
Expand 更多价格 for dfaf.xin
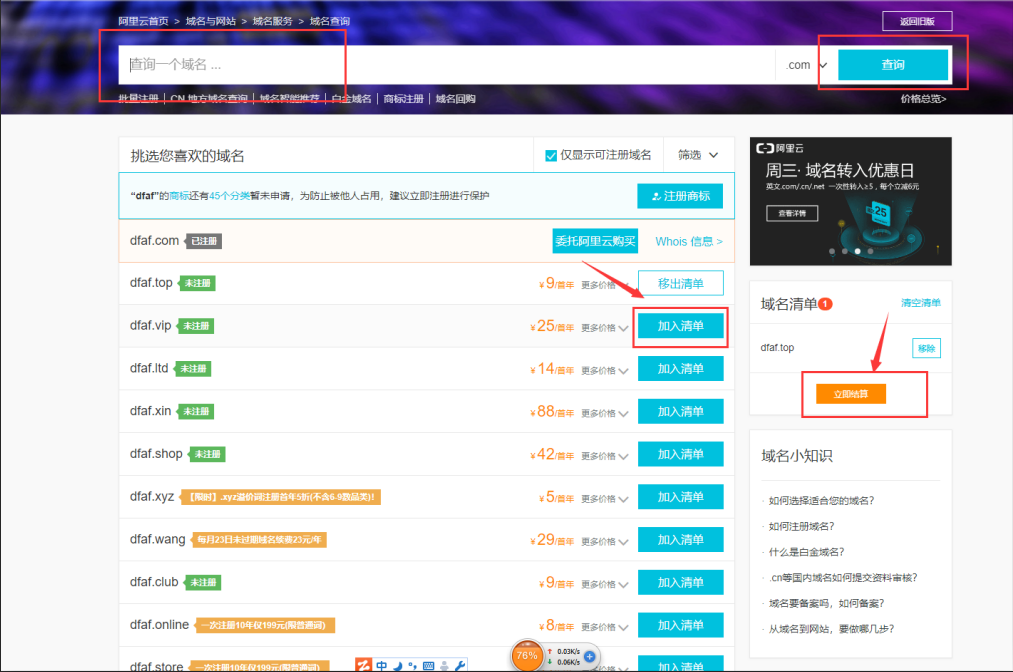pyautogui.click(x=605, y=413)
